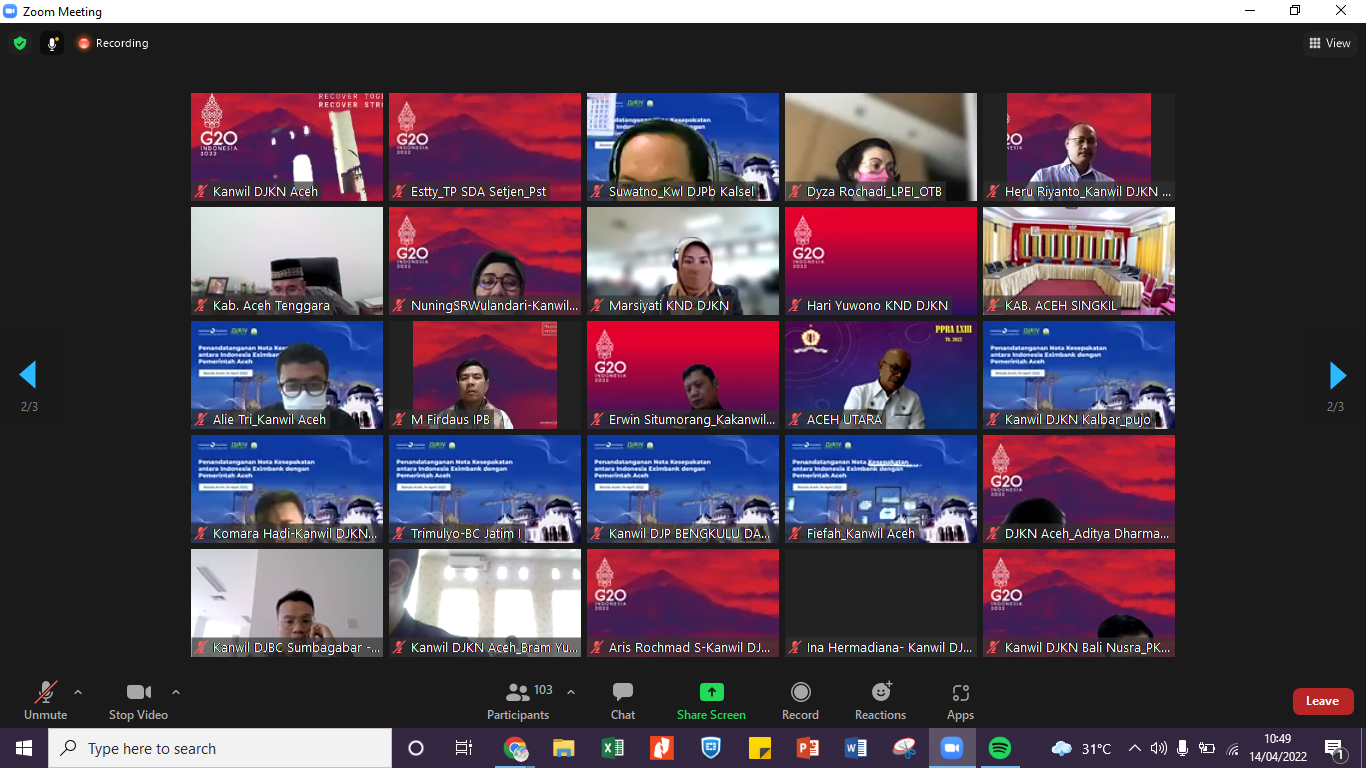Screen dimensions: 1366x768
Task: Open the Chat panel
Action: [x=622, y=700]
